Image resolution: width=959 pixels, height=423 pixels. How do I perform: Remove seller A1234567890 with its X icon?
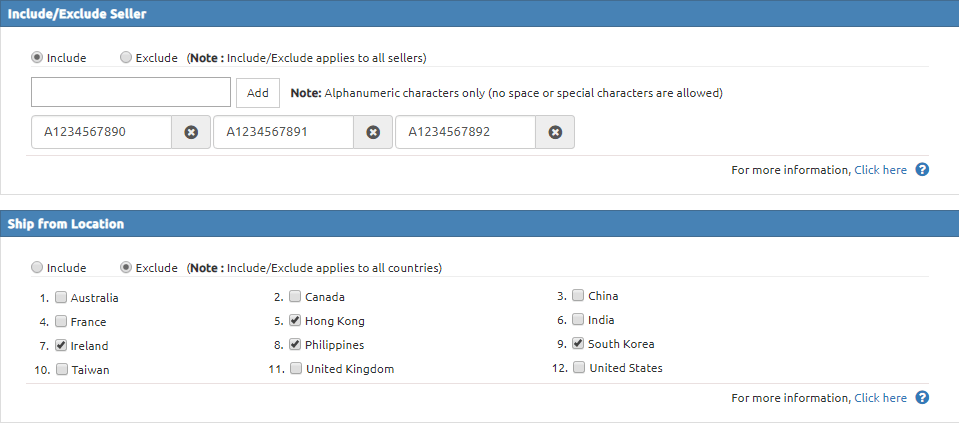191,132
